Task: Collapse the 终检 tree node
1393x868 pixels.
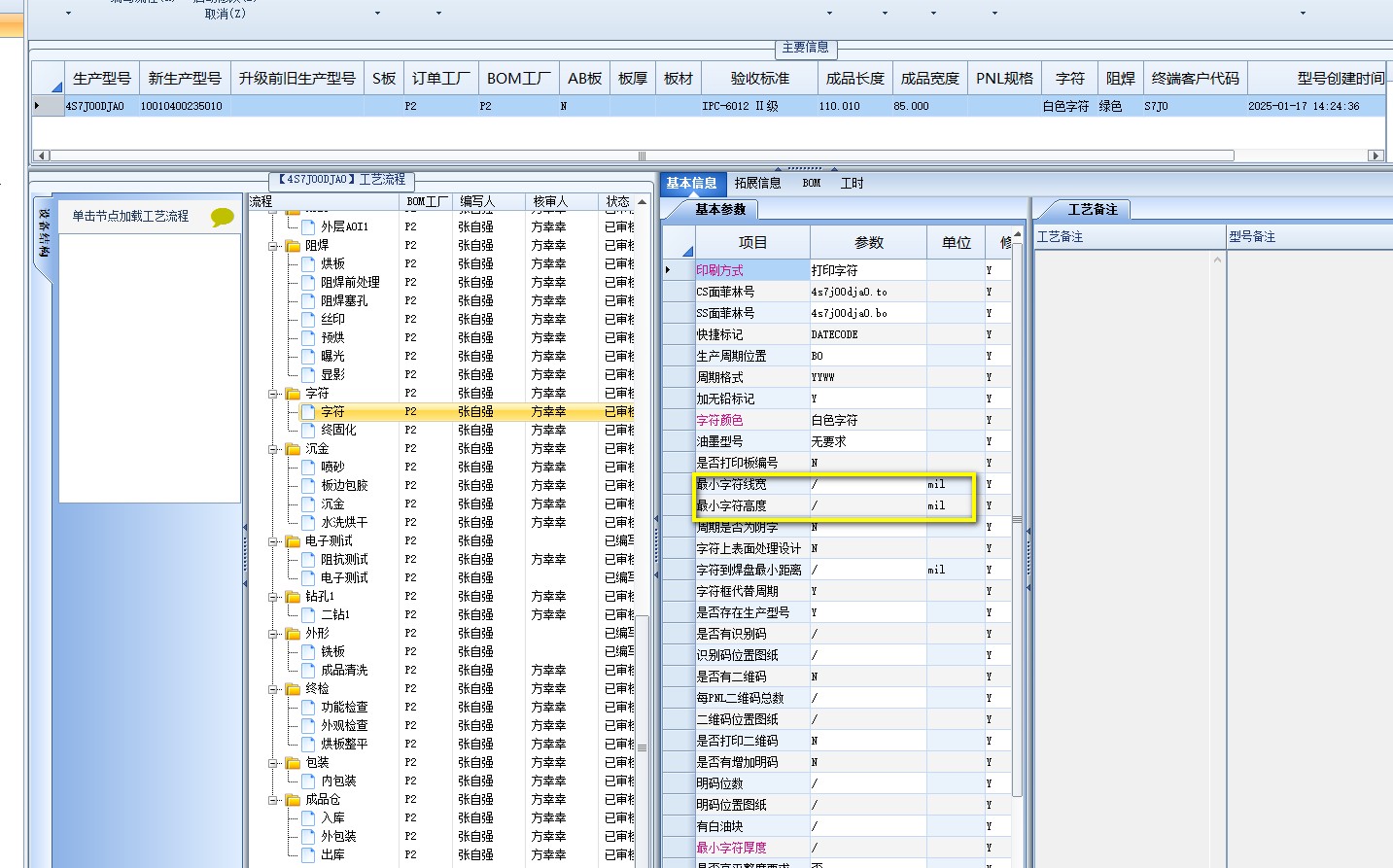Action: point(274,689)
